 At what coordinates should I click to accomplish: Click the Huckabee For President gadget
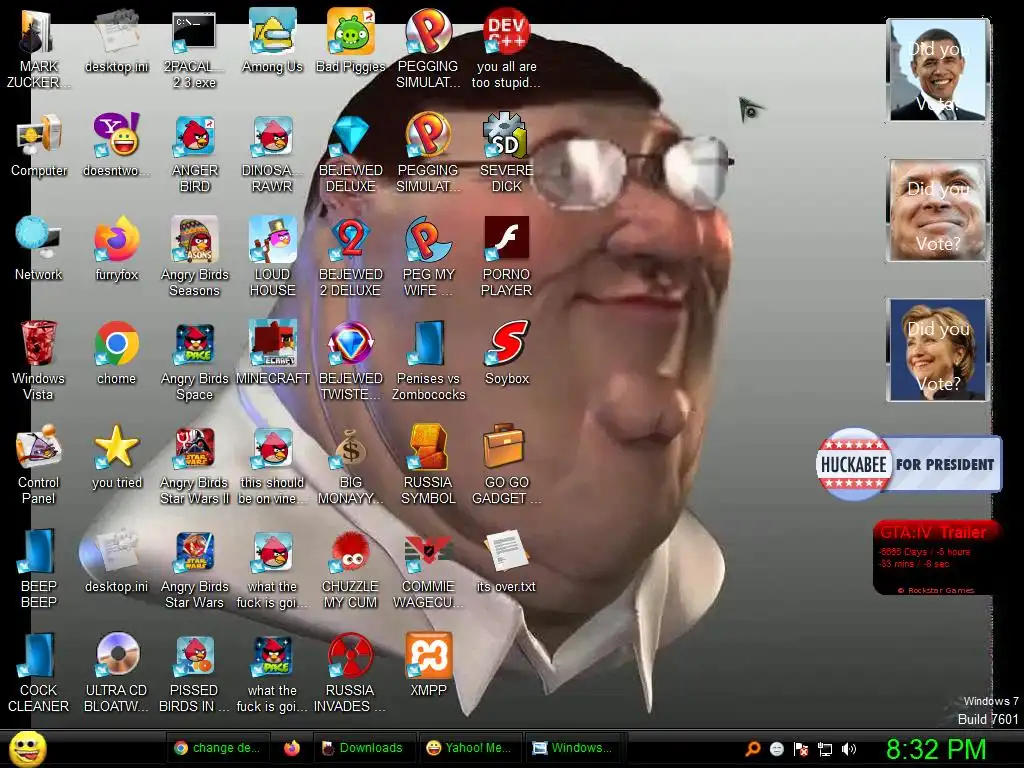pos(908,464)
